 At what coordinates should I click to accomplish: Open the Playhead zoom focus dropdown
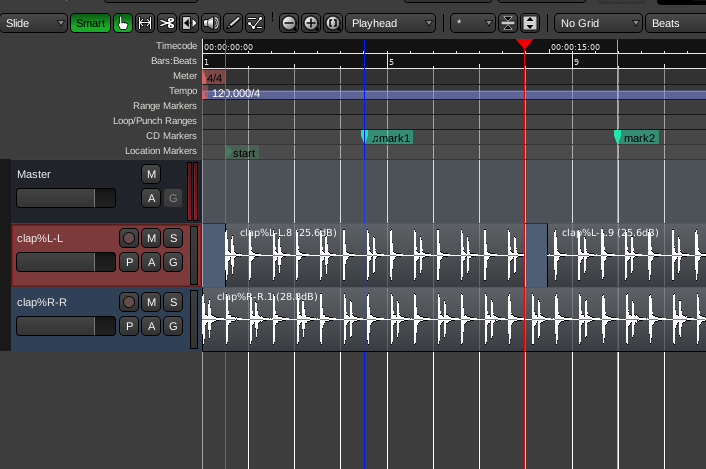(x=391, y=23)
